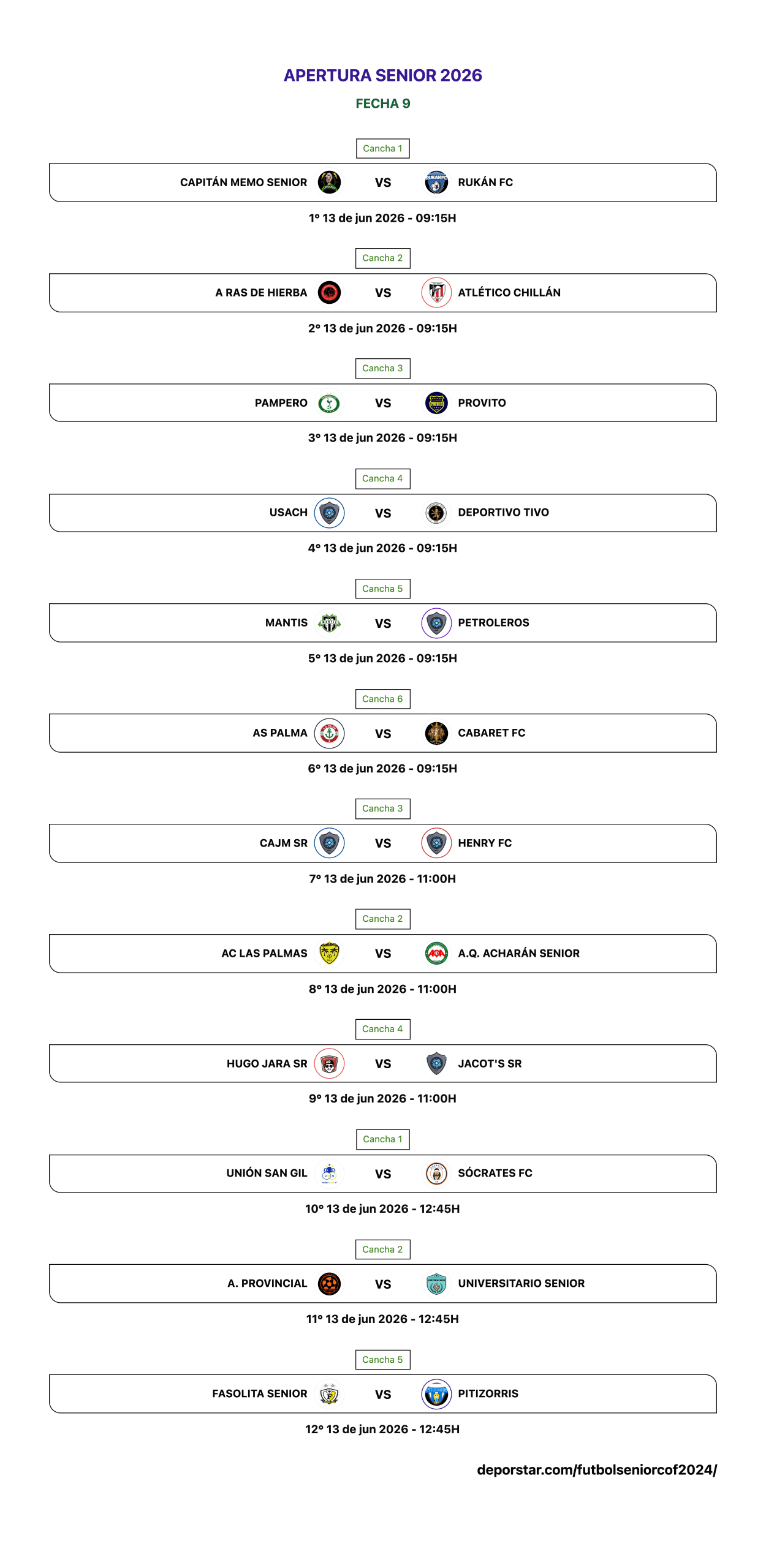Select the AS Palma anchor badge
The image size is (766, 1568).
pos(329,733)
